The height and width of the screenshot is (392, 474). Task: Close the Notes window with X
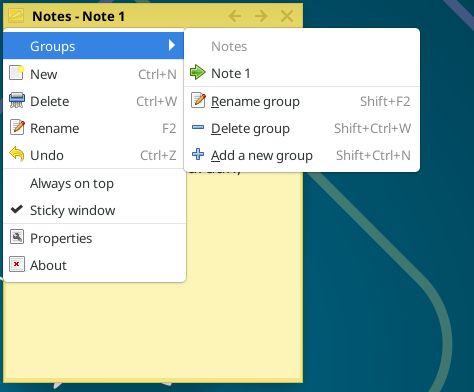tap(287, 16)
